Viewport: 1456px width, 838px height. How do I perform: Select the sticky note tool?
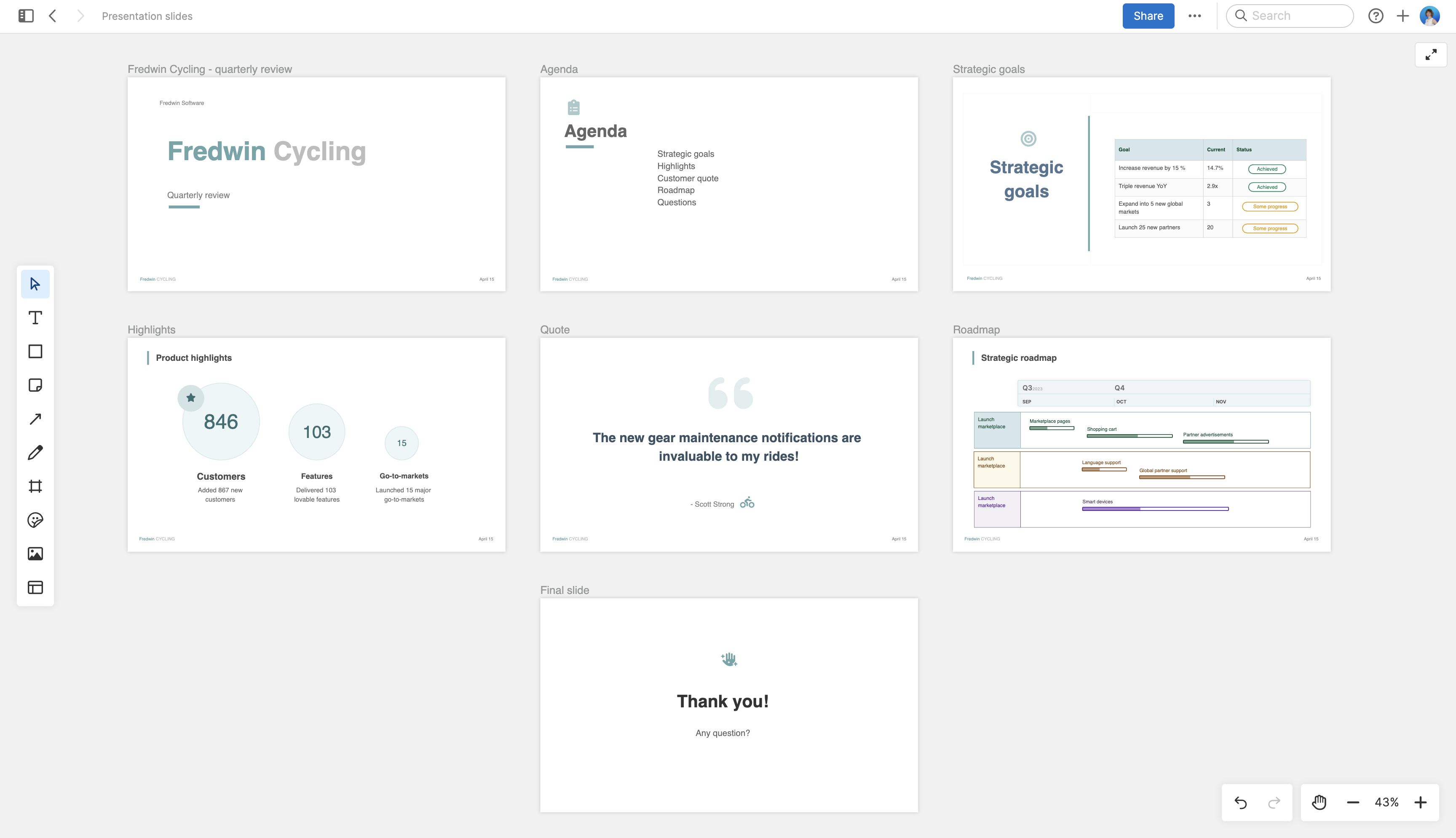click(x=35, y=385)
